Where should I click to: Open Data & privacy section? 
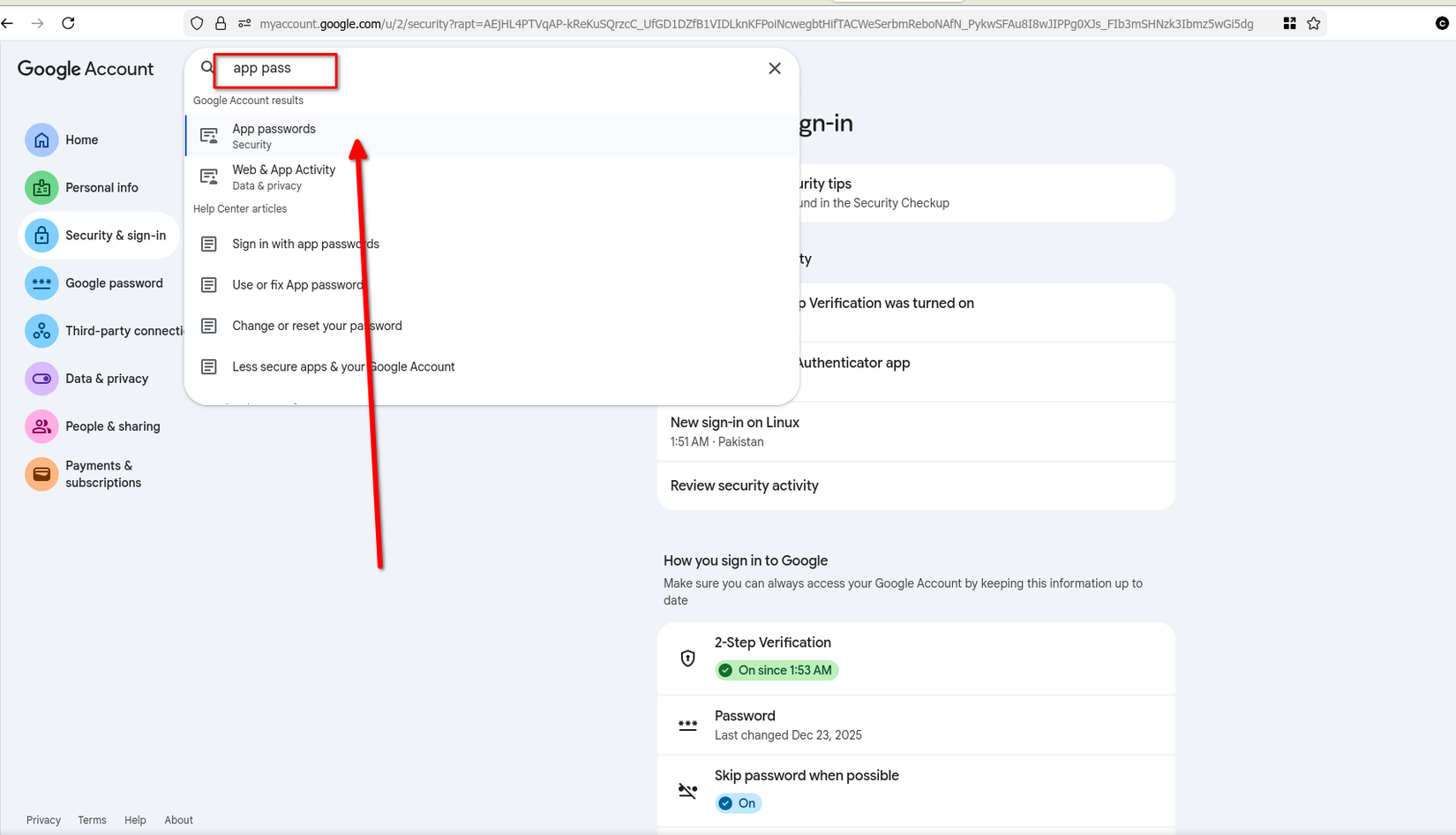pos(99,379)
